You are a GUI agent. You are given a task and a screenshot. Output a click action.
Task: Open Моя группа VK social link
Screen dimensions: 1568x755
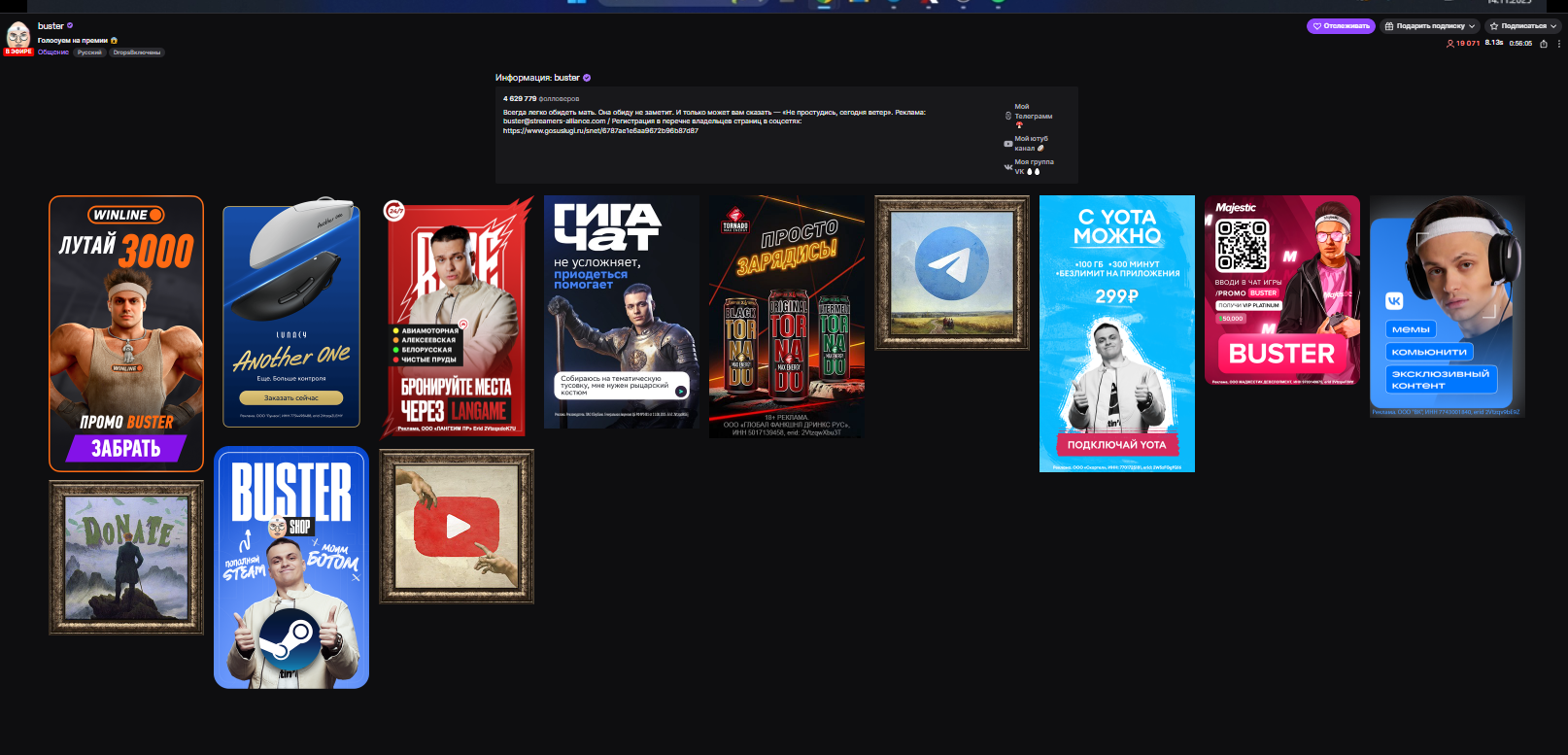click(1029, 167)
